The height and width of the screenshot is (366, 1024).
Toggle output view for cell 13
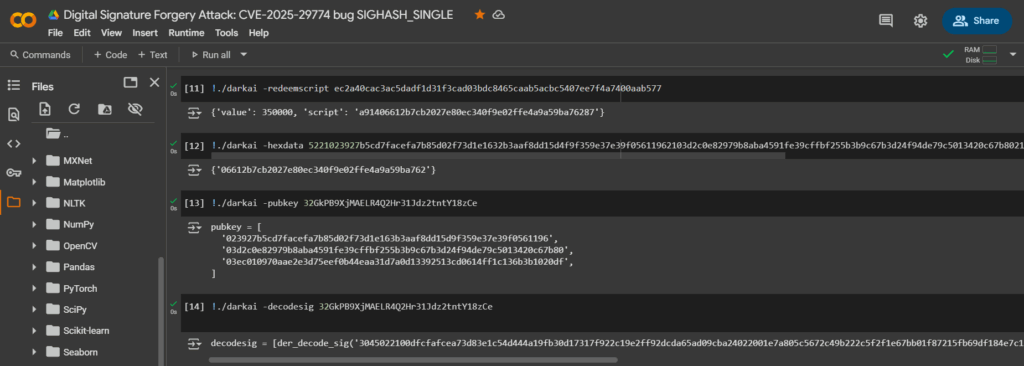(195, 227)
